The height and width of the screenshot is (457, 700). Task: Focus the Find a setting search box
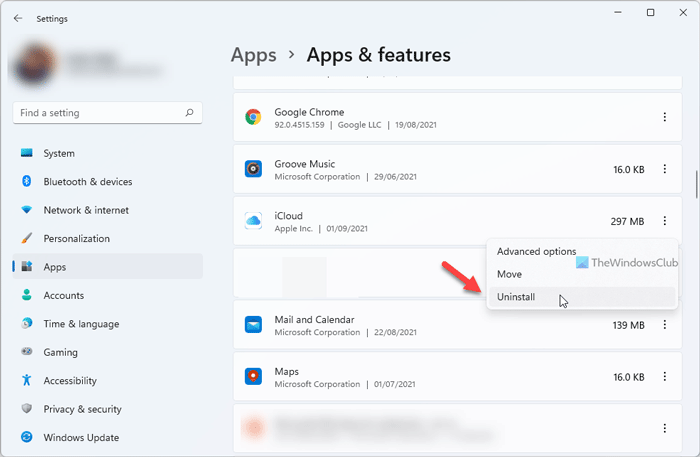(x=108, y=113)
